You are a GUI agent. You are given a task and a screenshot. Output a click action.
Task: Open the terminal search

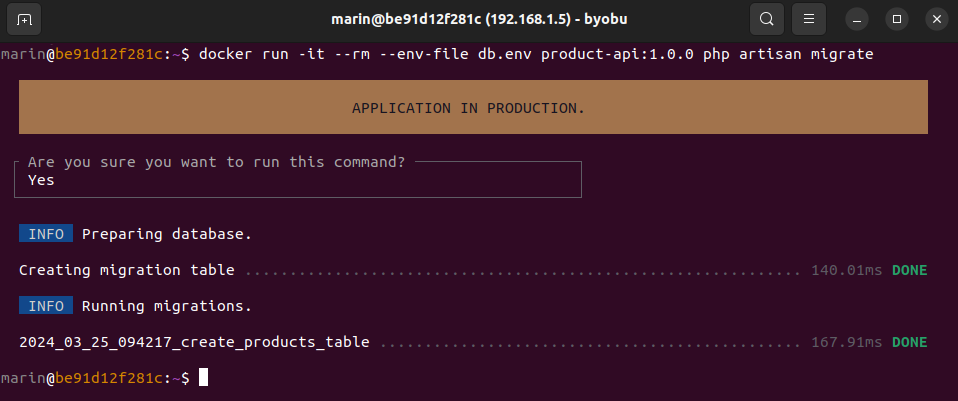click(767, 20)
